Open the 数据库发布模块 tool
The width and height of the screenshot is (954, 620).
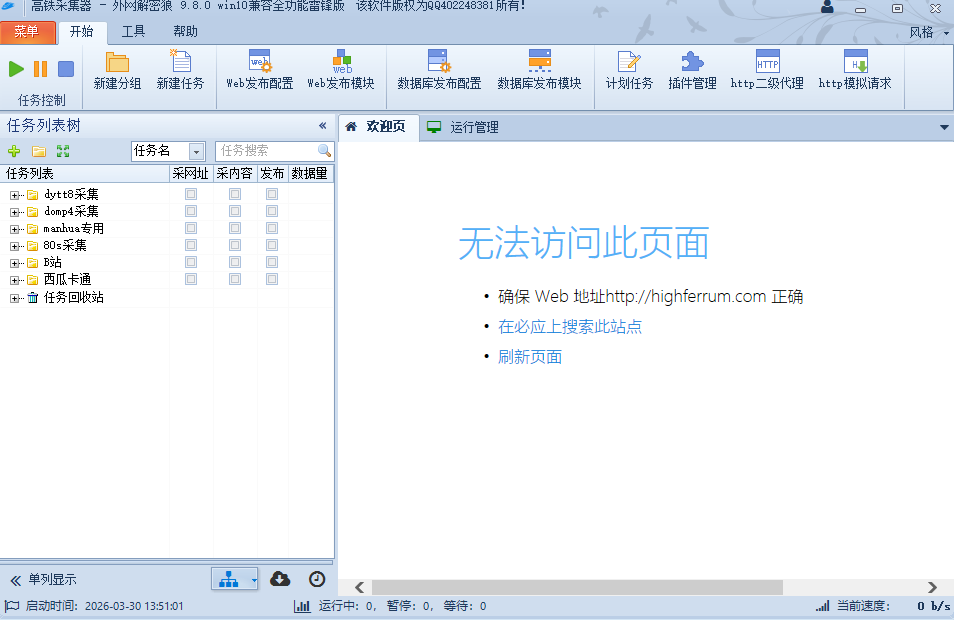pyautogui.click(x=539, y=70)
